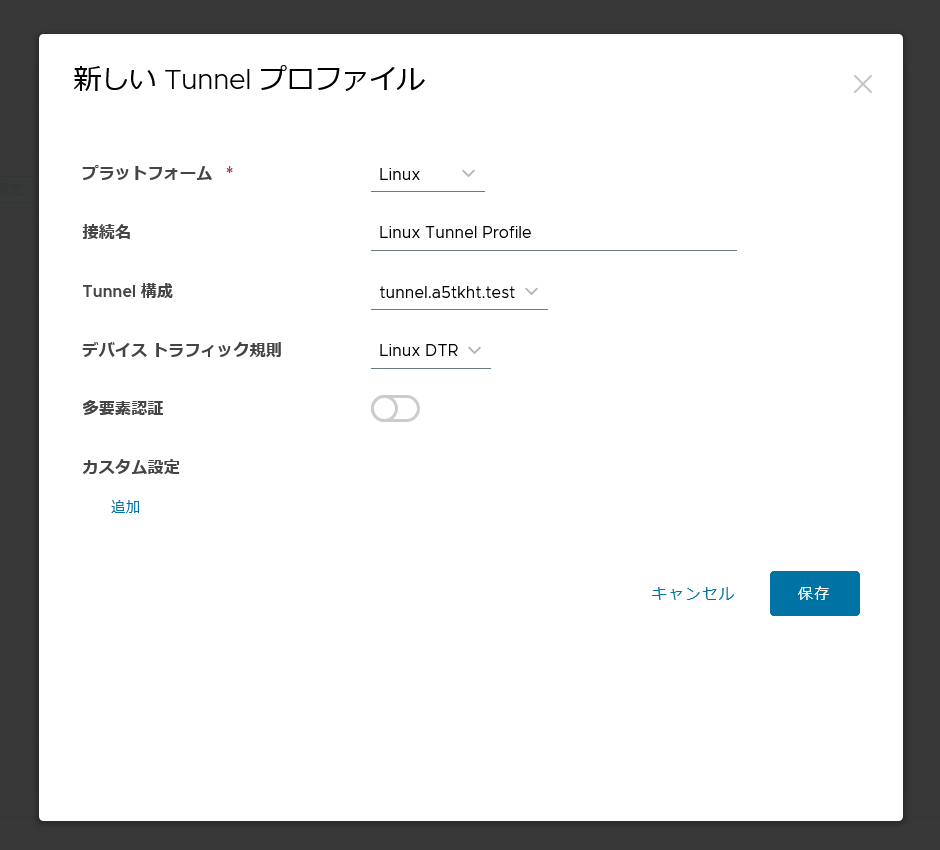
Task: Click the プラットフォーム label
Action: (x=147, y=173)
